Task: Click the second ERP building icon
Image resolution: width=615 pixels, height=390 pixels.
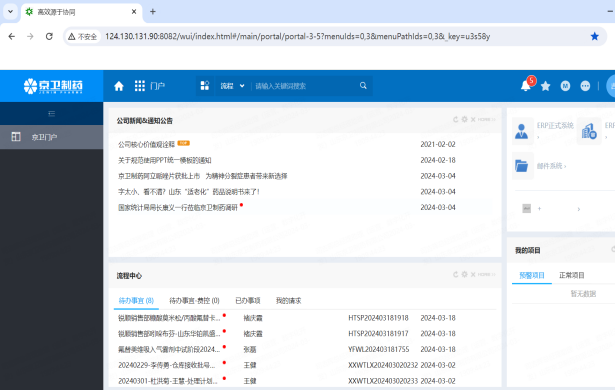Action: click(x=589, y=131)
